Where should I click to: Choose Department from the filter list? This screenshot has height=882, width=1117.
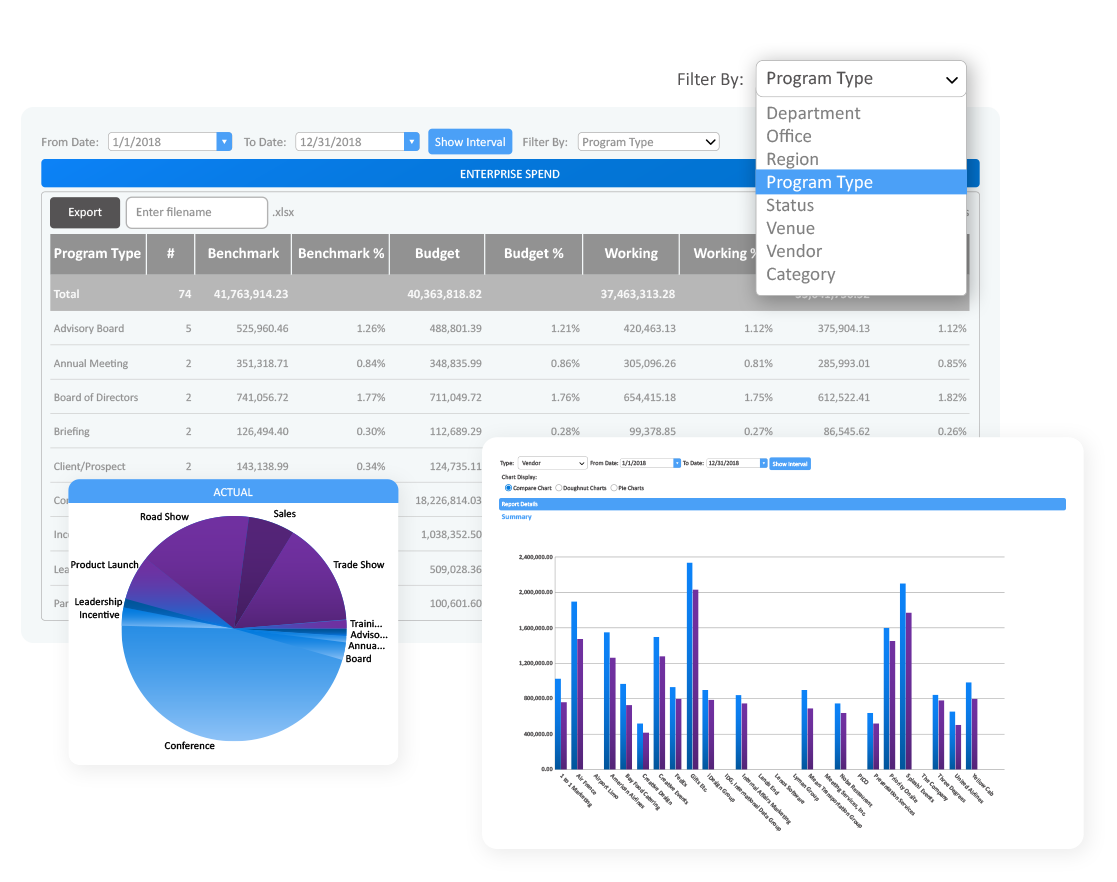813,113
